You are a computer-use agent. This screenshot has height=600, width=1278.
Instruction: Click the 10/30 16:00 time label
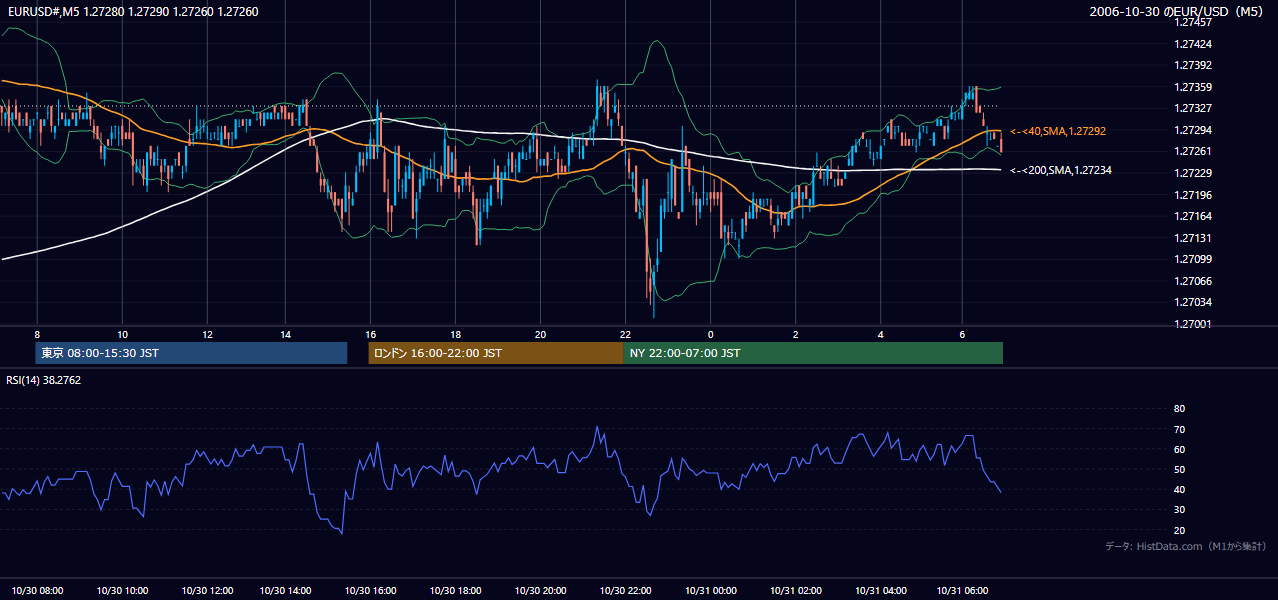370,590
